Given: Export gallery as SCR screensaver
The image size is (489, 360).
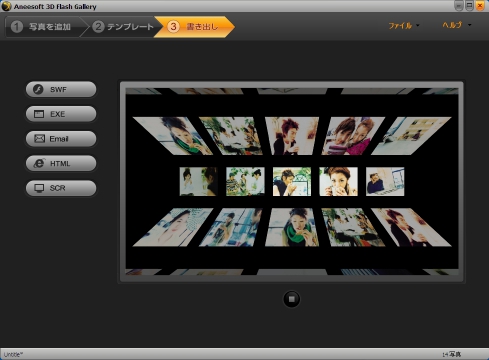Looking at the screenshot, I should [x=61, y=188].
